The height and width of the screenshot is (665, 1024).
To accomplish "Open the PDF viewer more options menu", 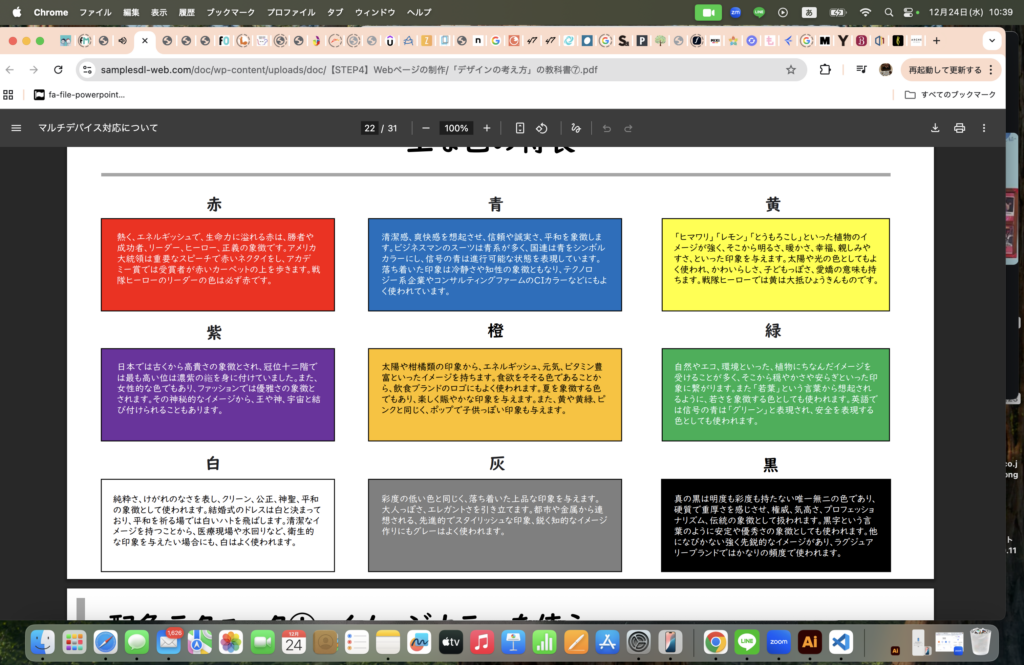I will pyautogui.click(x=984, y=128).
